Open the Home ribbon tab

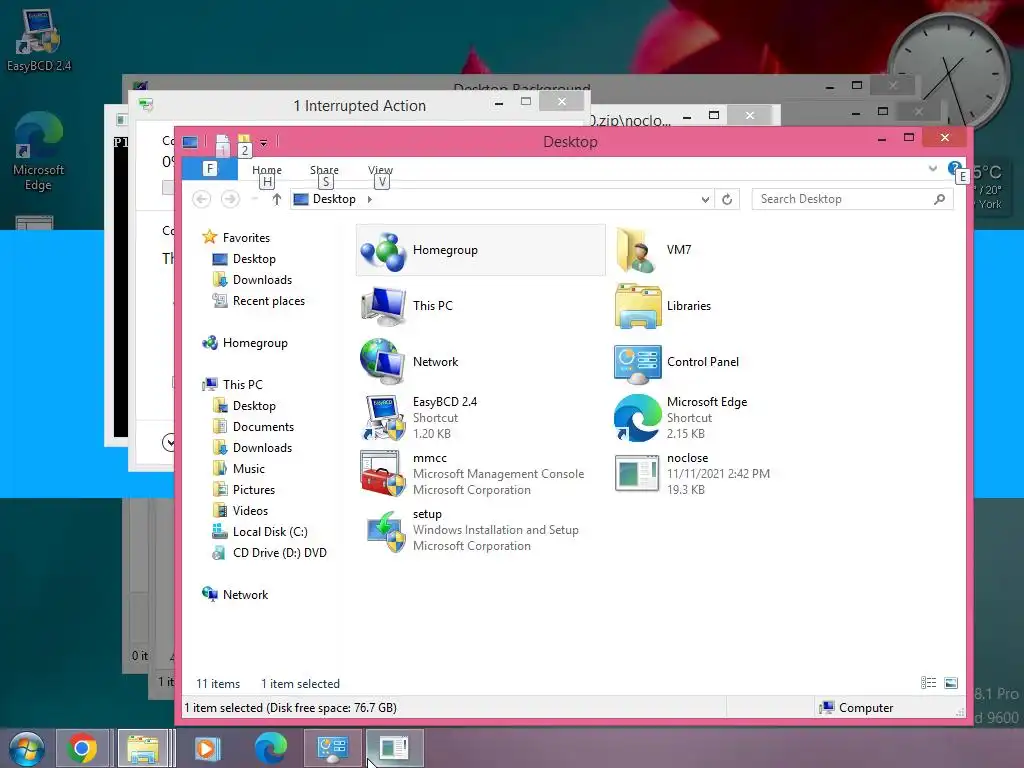267,170
